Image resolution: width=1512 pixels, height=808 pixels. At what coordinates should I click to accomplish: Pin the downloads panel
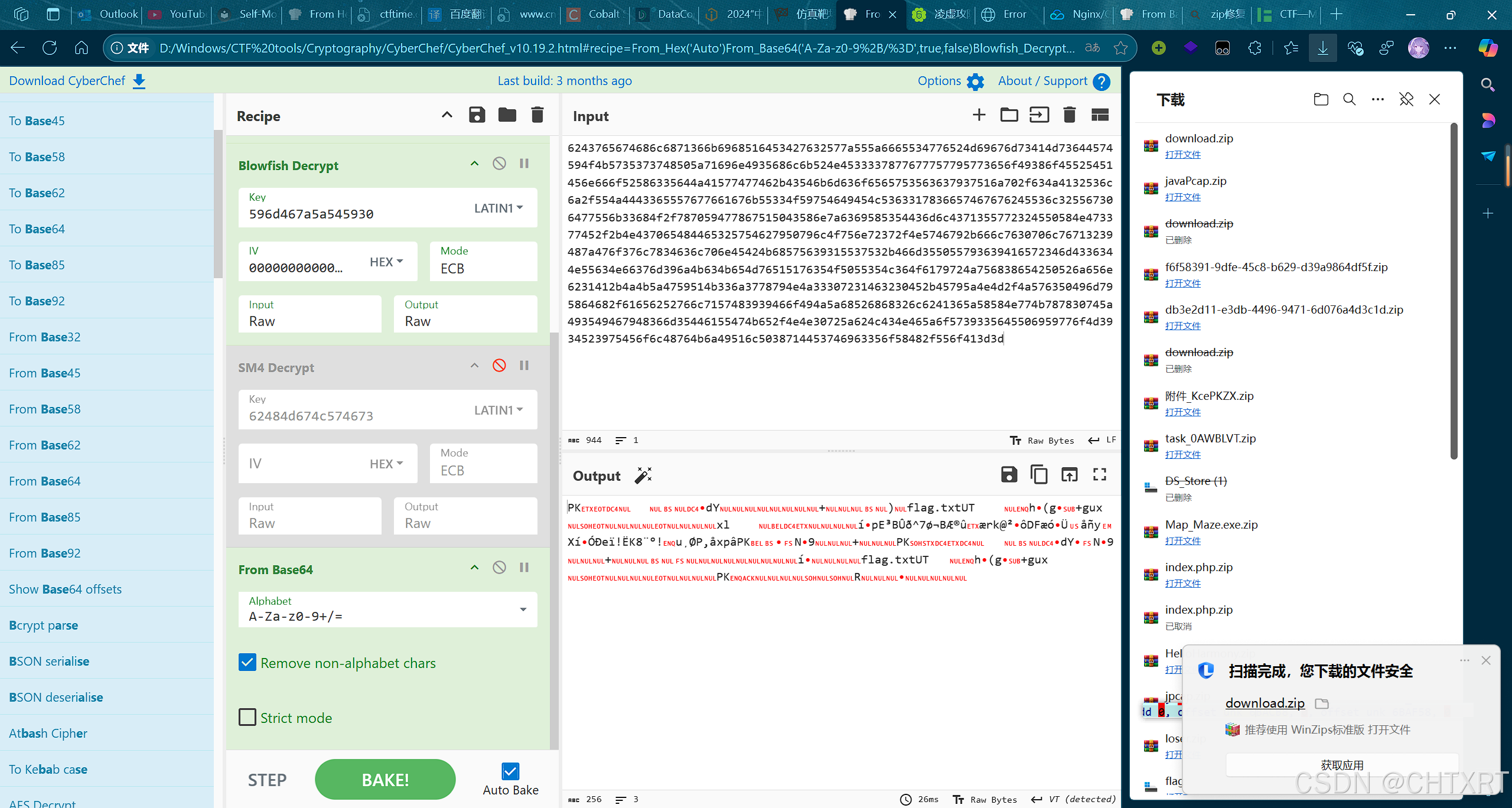pyautogui.click(x=1406, y=99)
